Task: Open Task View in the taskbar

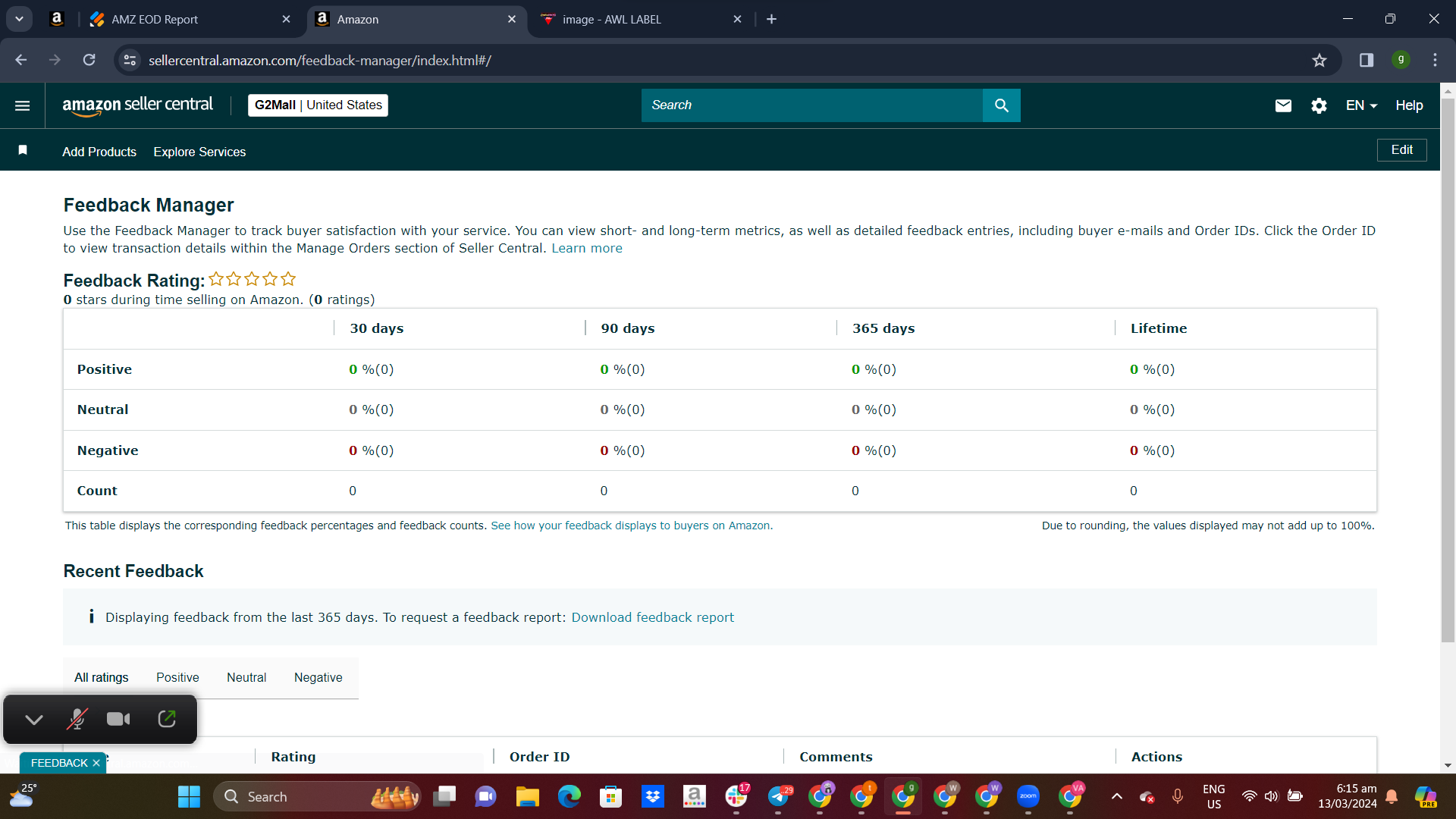Action: 444,797
